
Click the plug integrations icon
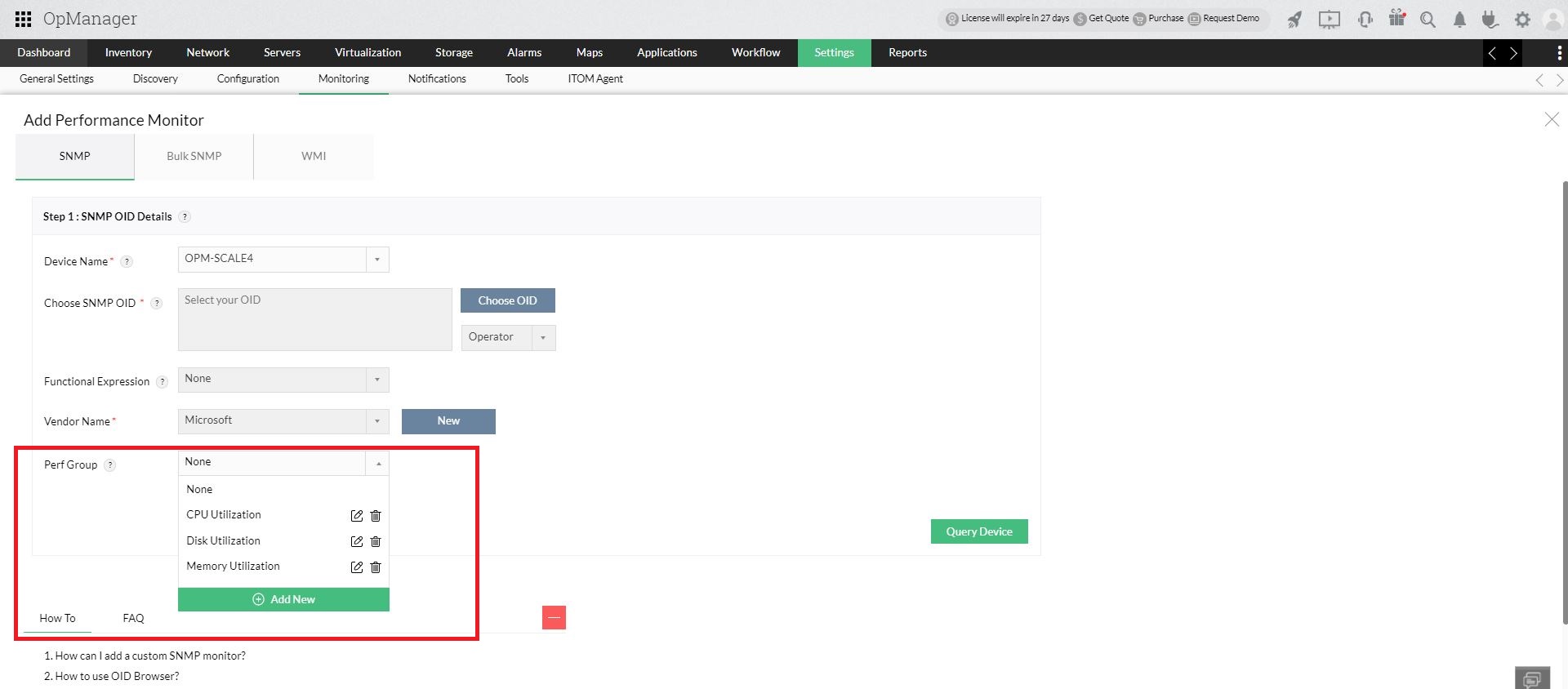(1490, 20)
